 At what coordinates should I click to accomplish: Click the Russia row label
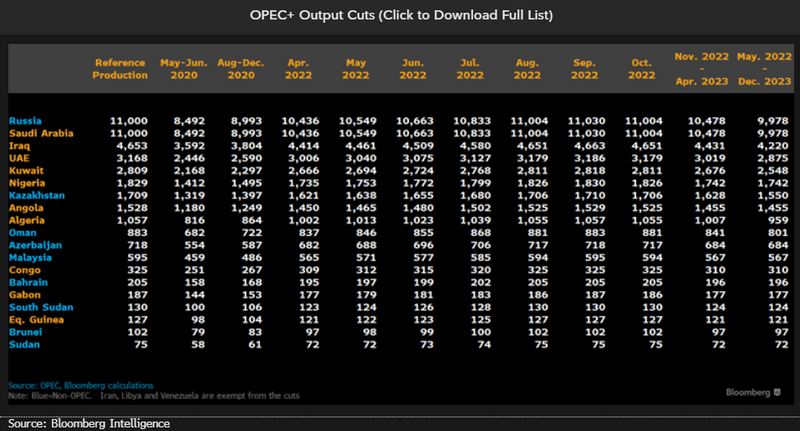(25, 121)
